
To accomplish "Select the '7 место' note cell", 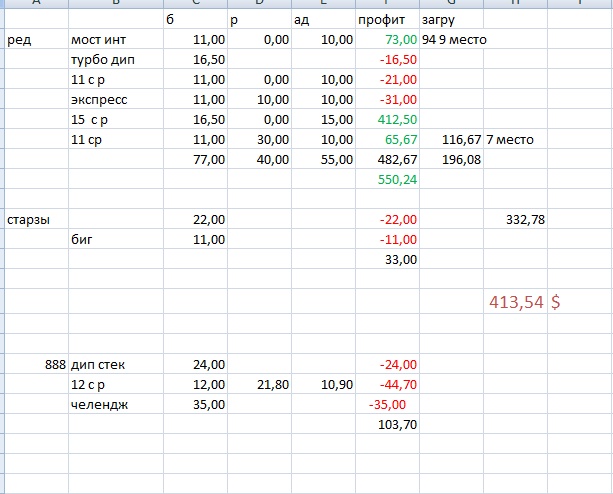I will coord(515,139).
